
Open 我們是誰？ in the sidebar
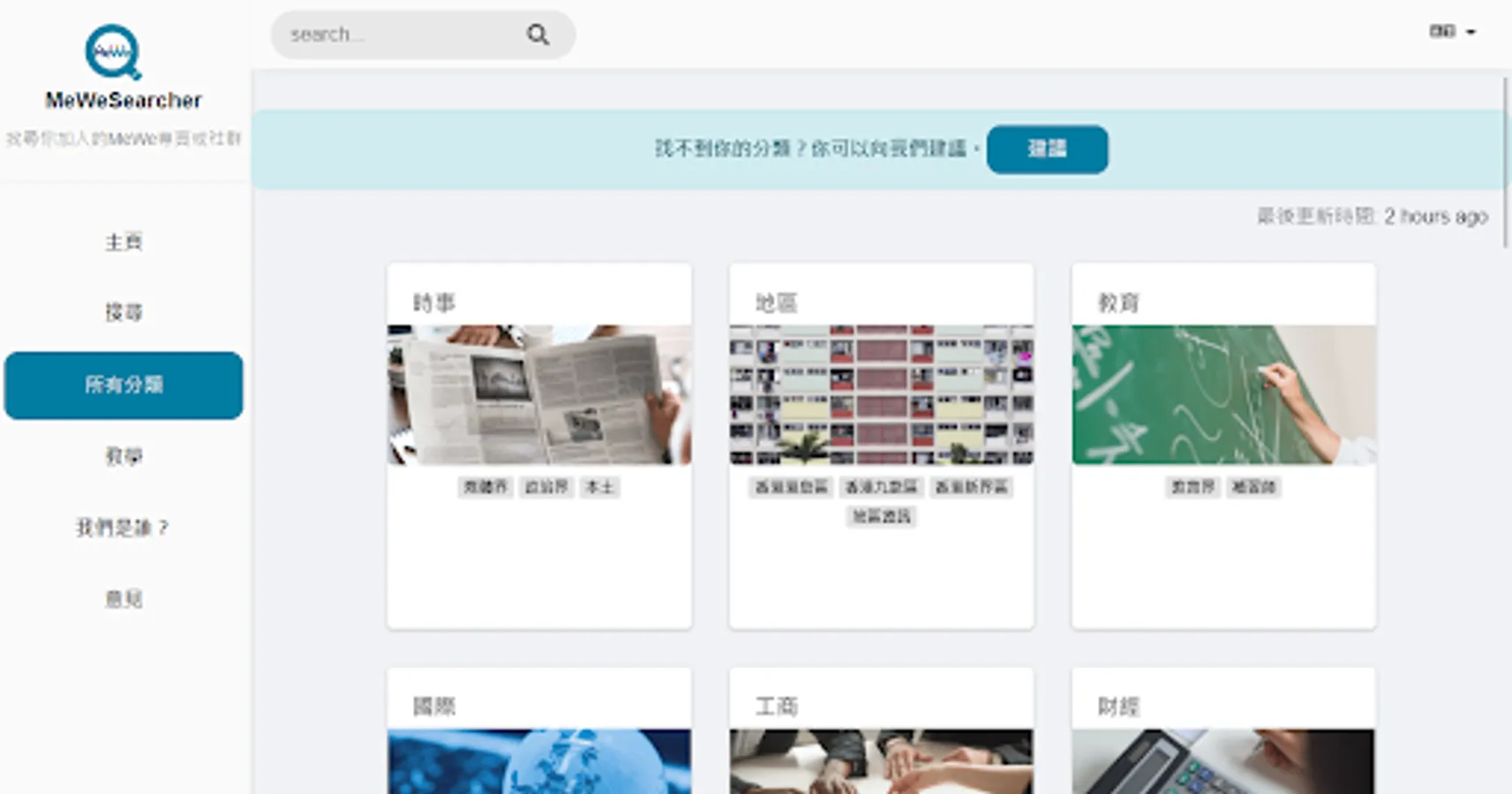click(x=124, y=528)
